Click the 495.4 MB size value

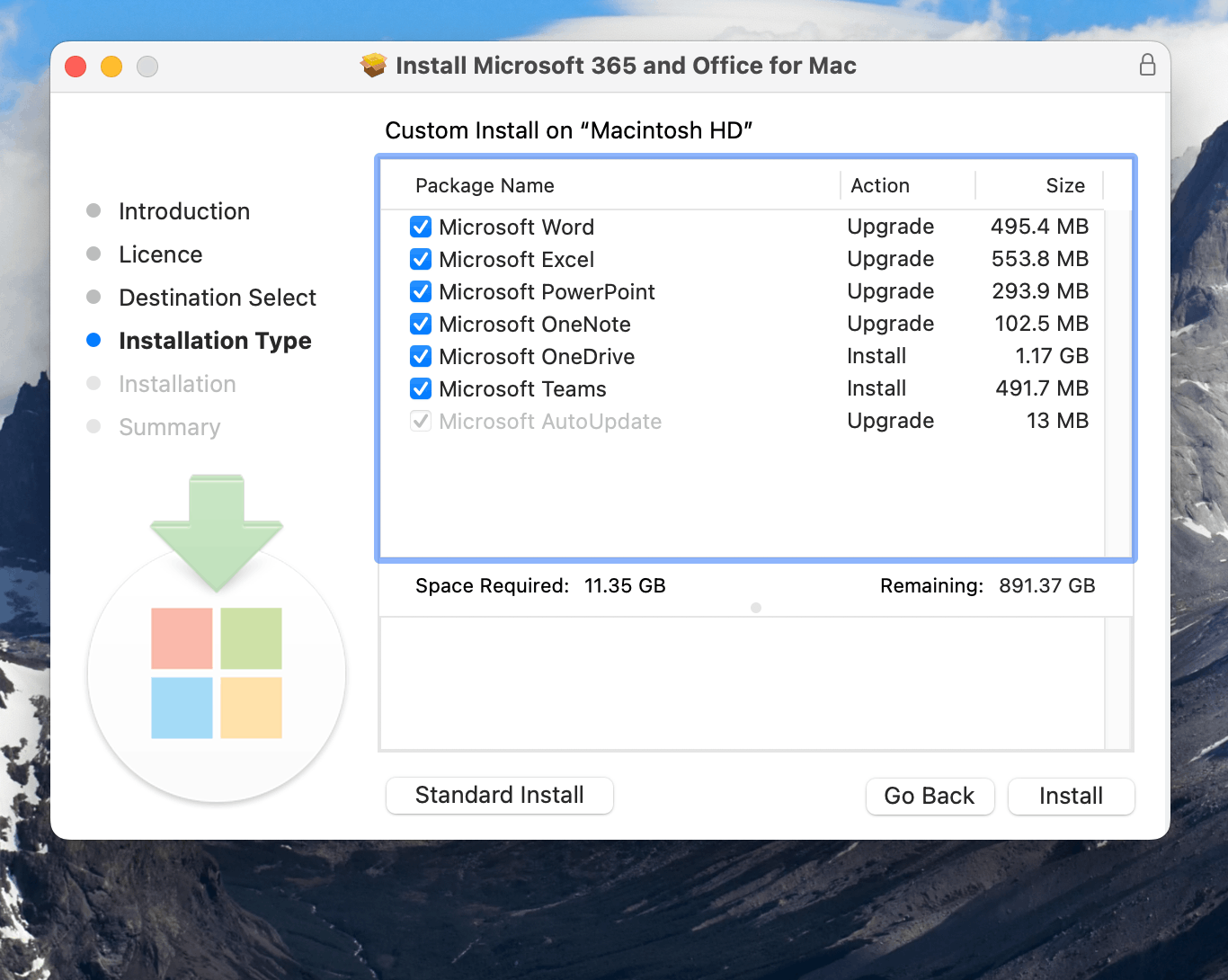click(x=1039, y=227)
